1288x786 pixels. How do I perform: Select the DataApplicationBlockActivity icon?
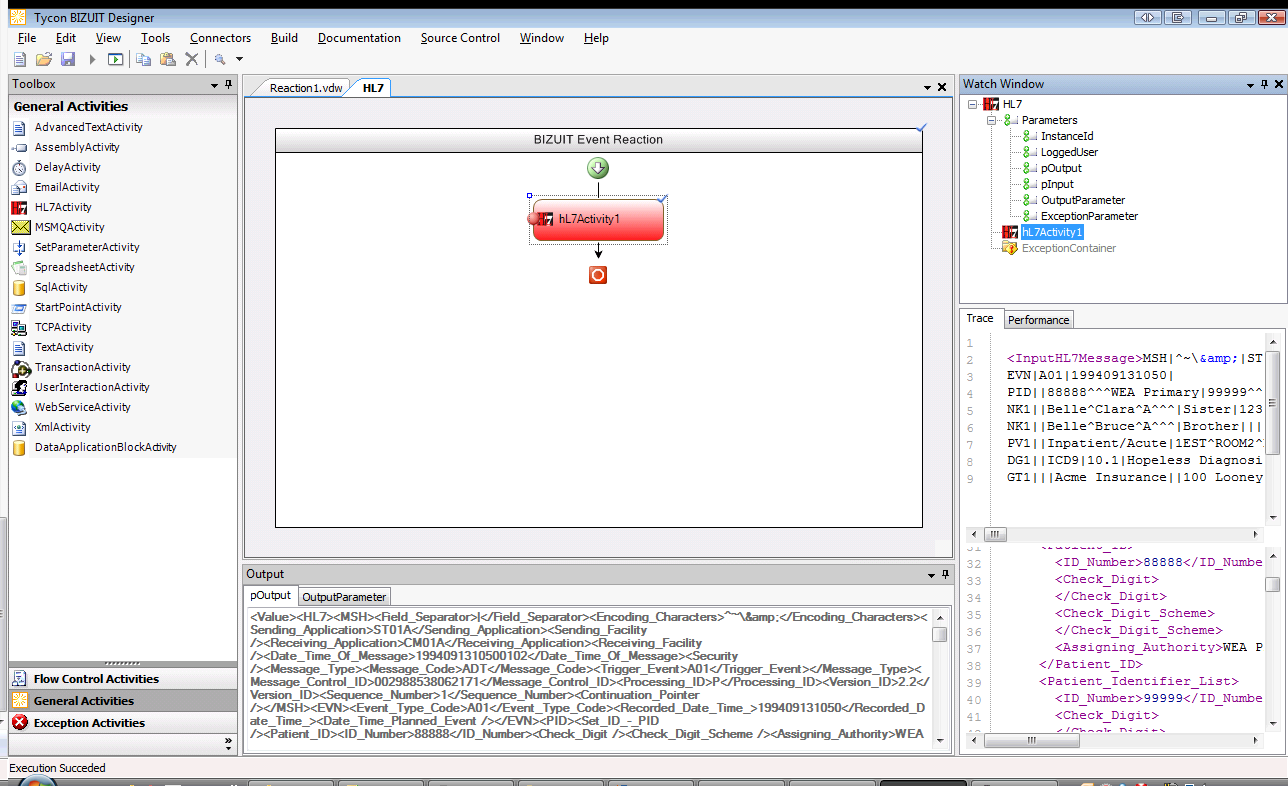click(19, 447)
